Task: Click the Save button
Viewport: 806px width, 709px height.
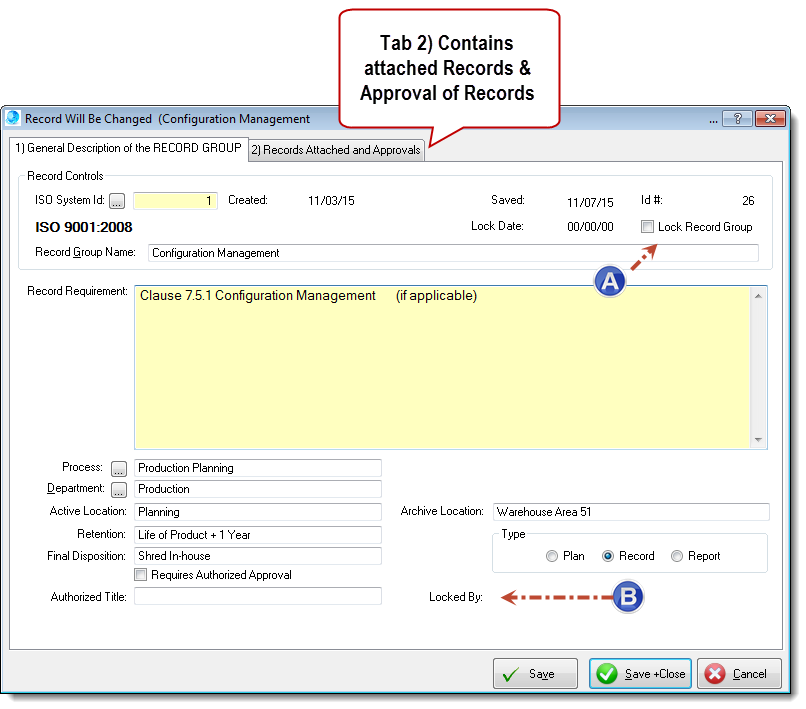Action: click(x=535, y=674)
